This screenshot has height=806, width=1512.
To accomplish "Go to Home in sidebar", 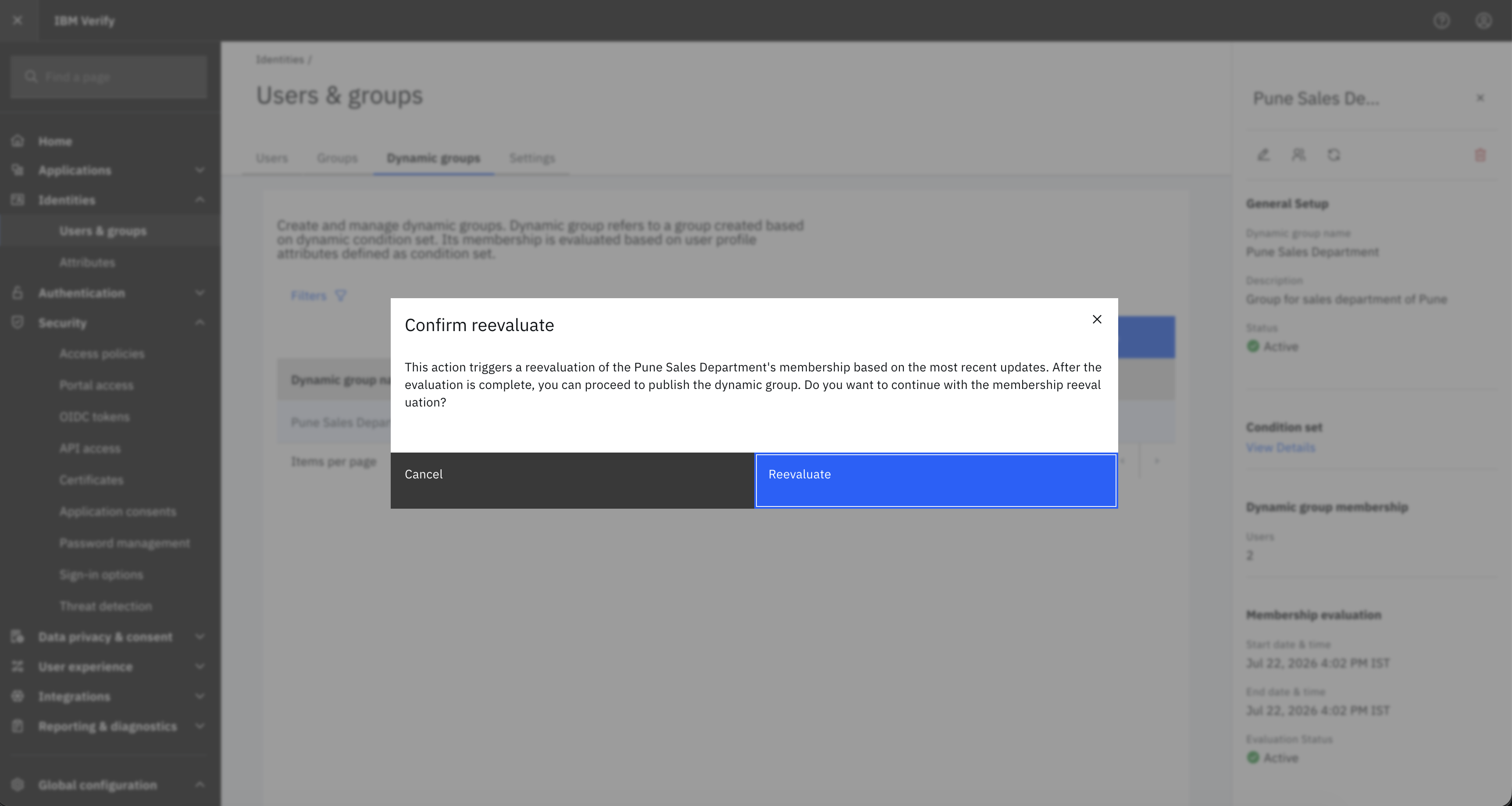I will (54, 141).
